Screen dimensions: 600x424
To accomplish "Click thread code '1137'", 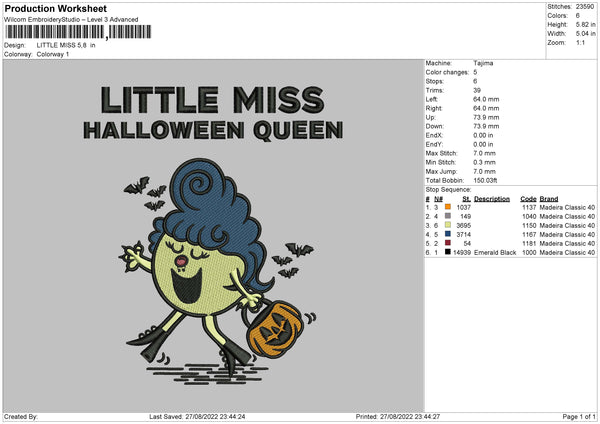I will 529,207.
